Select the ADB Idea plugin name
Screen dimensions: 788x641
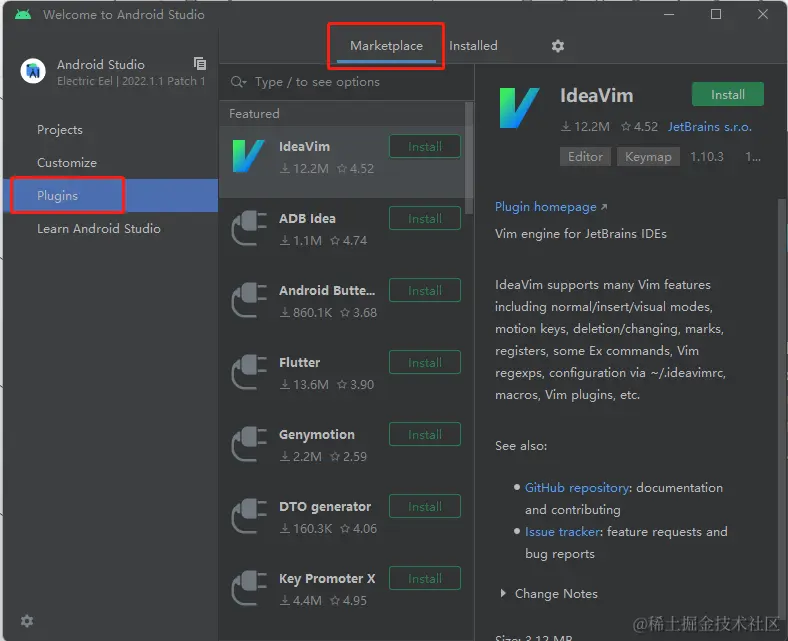307,218
